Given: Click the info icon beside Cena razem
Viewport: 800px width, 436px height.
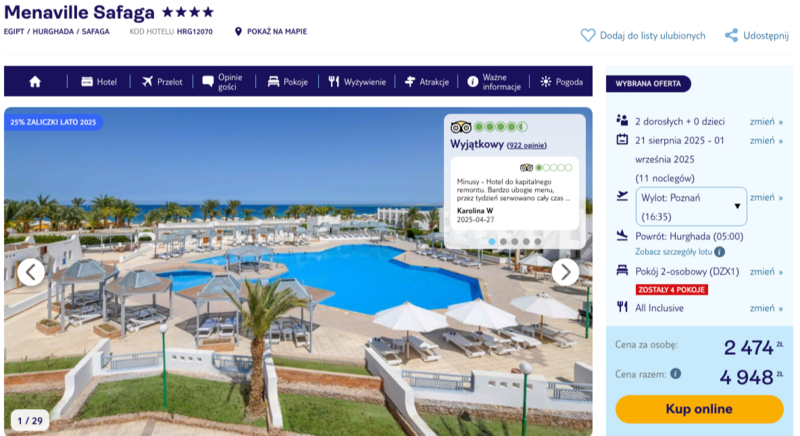Looking at the screenshot, I should click(x=676, y=374).
